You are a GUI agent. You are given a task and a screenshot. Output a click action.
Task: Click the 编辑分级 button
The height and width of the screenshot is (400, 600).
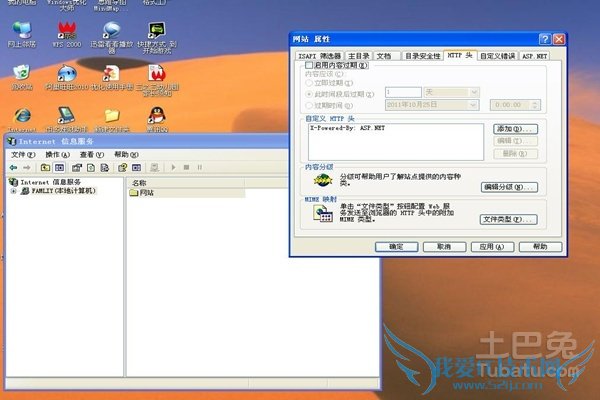509,187
